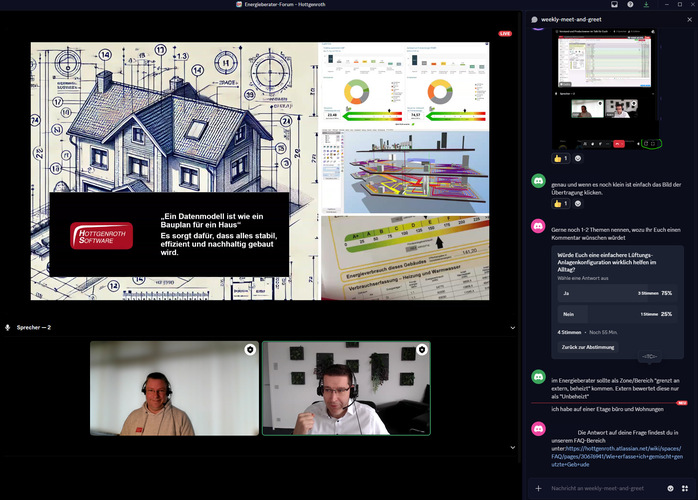Add a reaction to the 'genau und wenn' message
Image resolution: width=698 pixels, height=500 pixels.
point(578,204)
